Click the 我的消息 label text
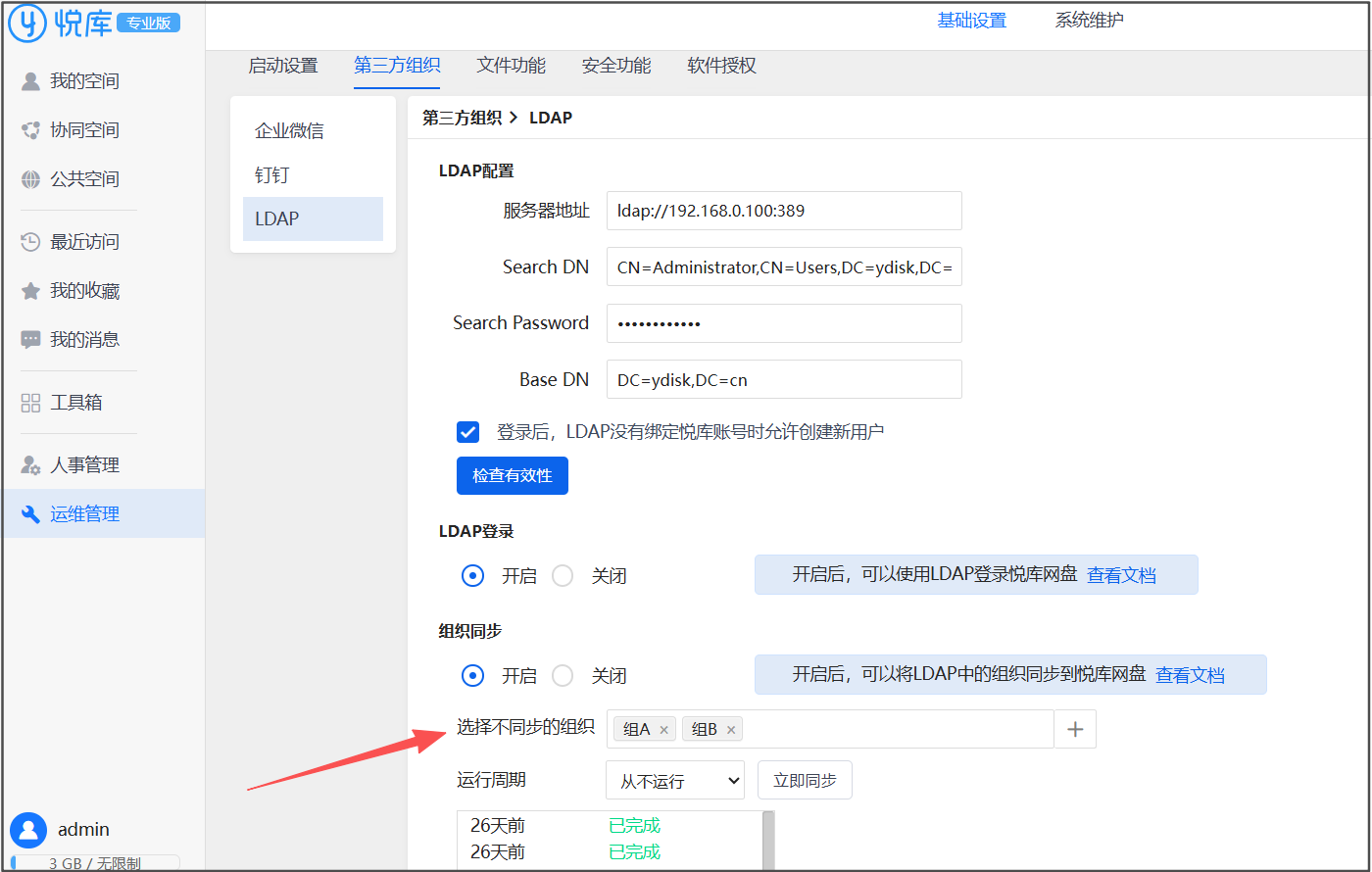 [85, 340]
